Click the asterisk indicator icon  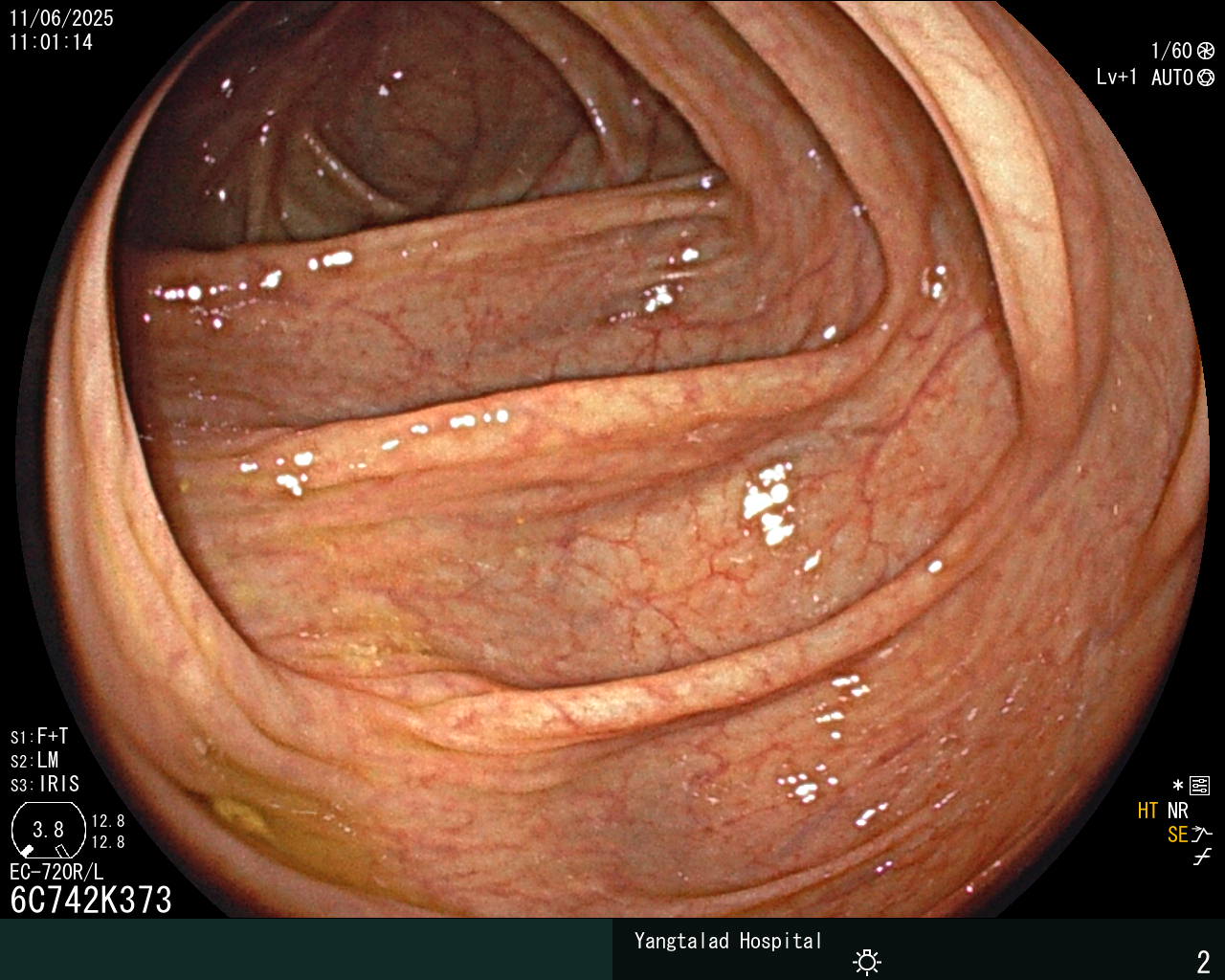[x=1178, y=786]
